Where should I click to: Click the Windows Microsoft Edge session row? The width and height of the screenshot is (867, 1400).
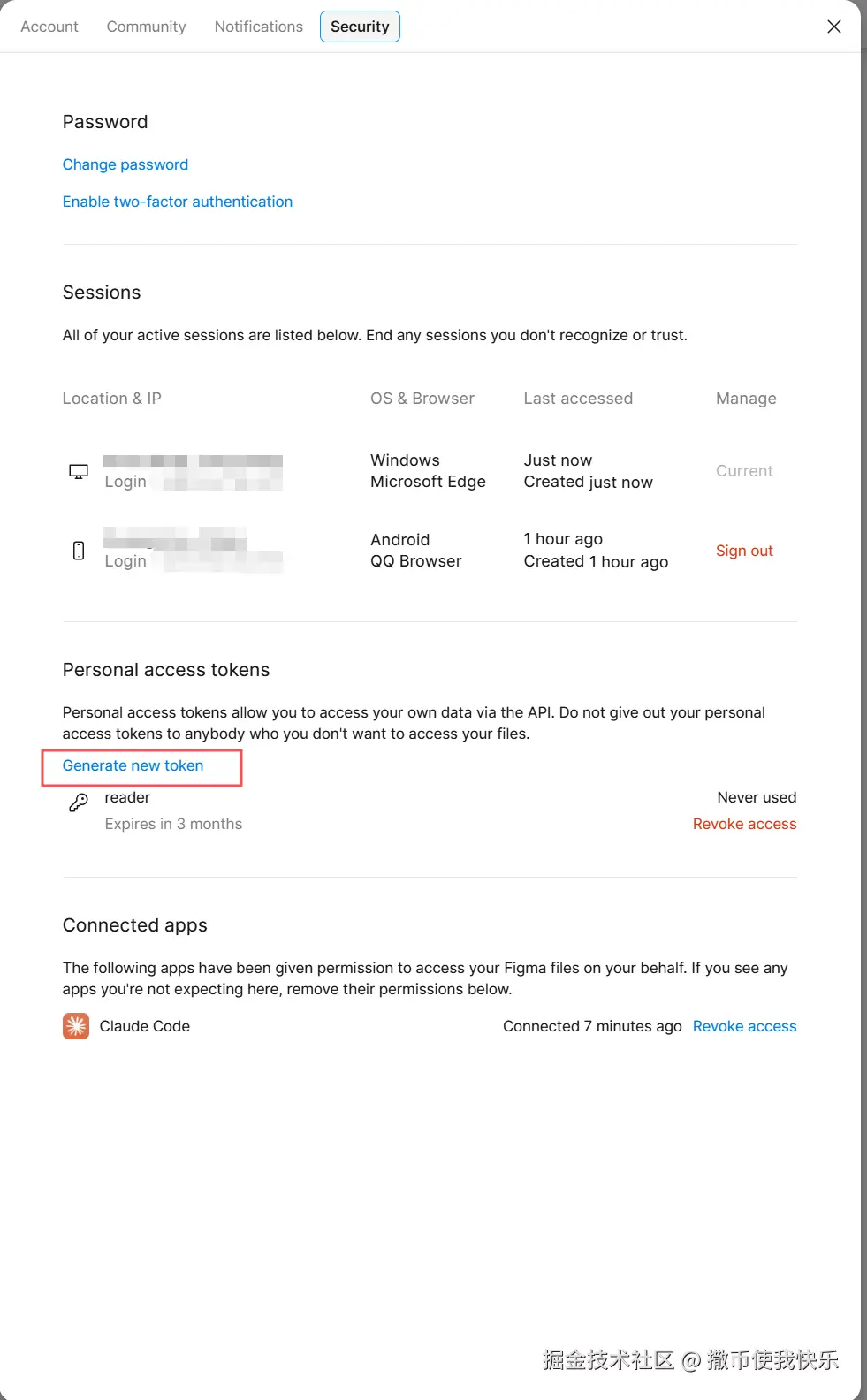pyautogui.click(x=428, y=471)
